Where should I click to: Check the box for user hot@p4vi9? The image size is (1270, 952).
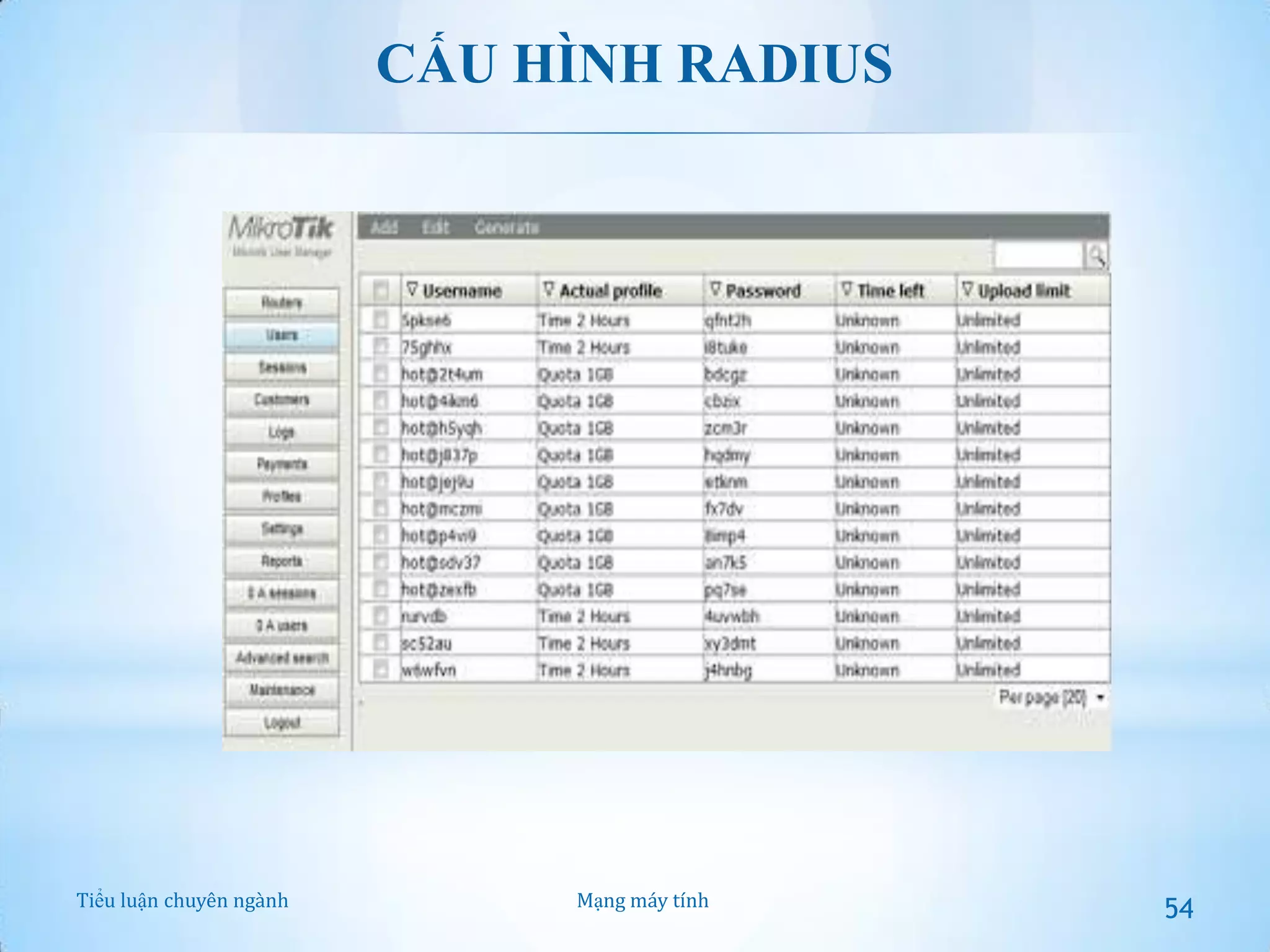381,535
